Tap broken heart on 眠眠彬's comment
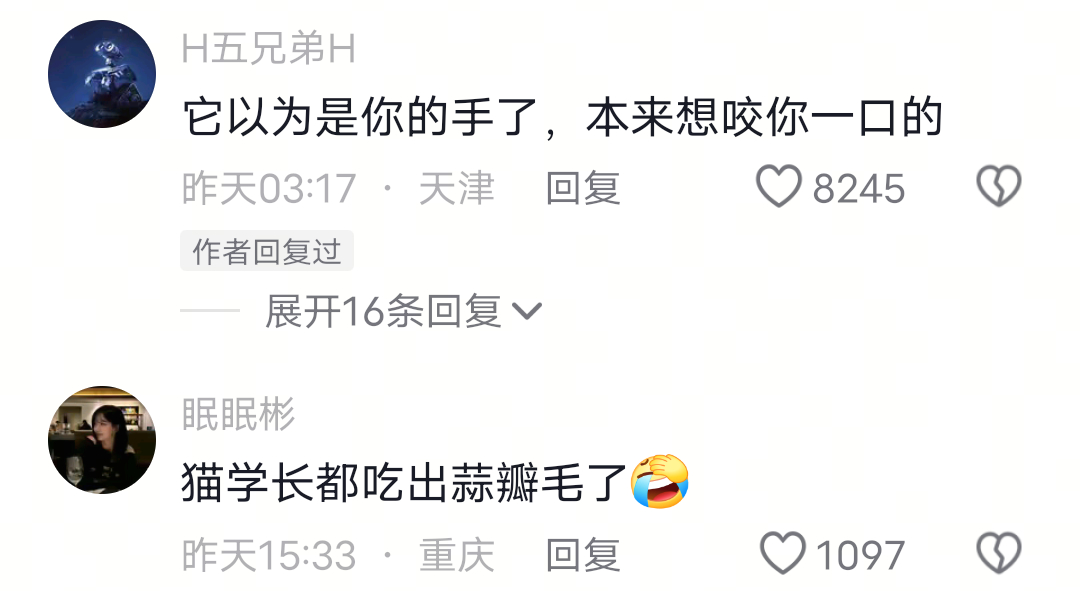Screen dimensions: 1080x591 click(999, 553)
